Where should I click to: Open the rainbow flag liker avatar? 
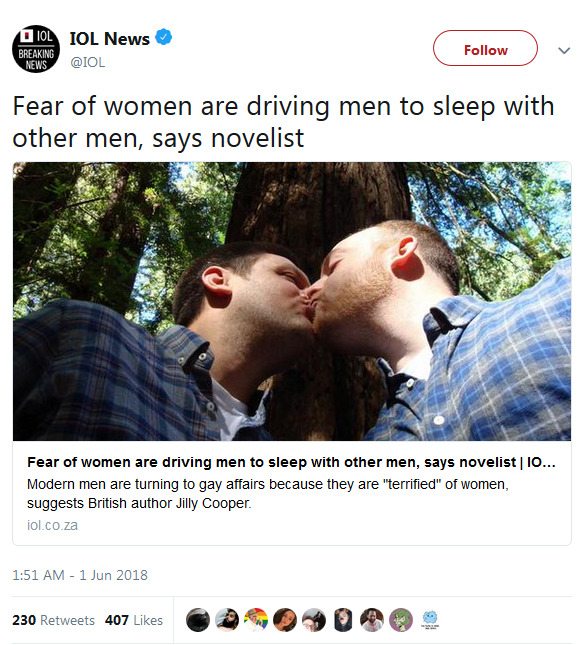256,620
